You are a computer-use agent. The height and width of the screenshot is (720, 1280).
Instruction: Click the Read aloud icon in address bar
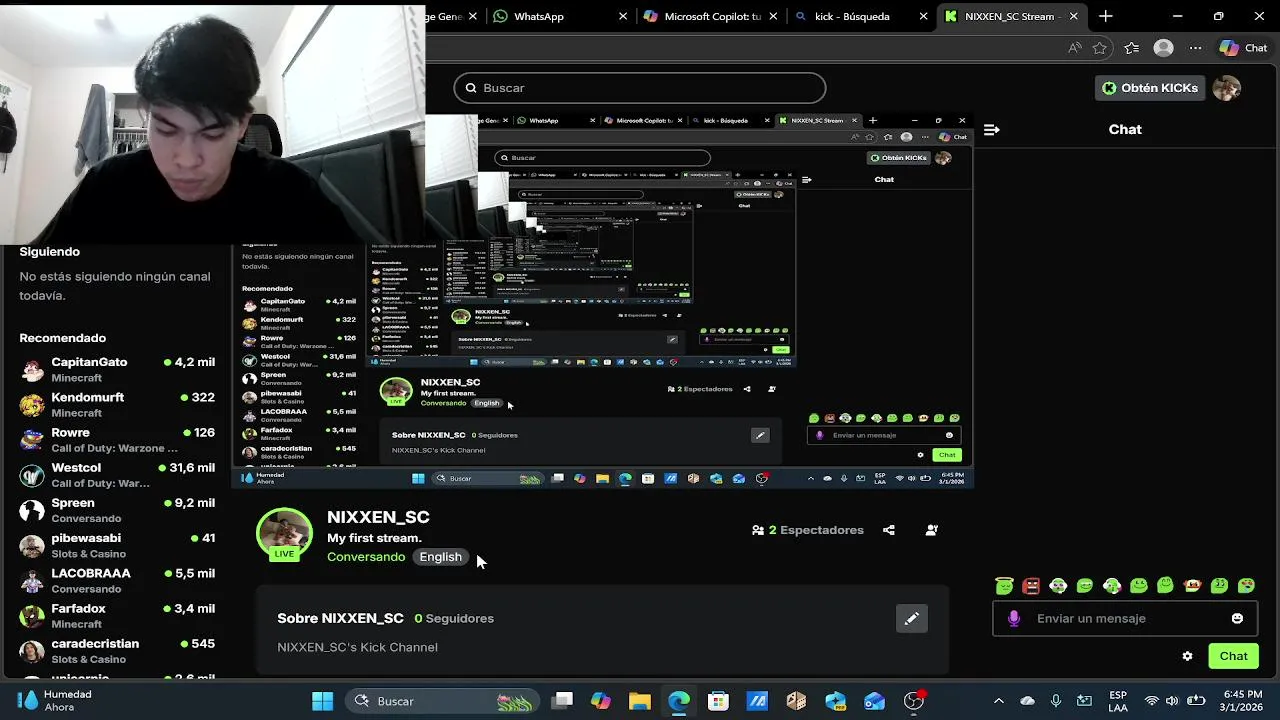(x=1074, y=48)
